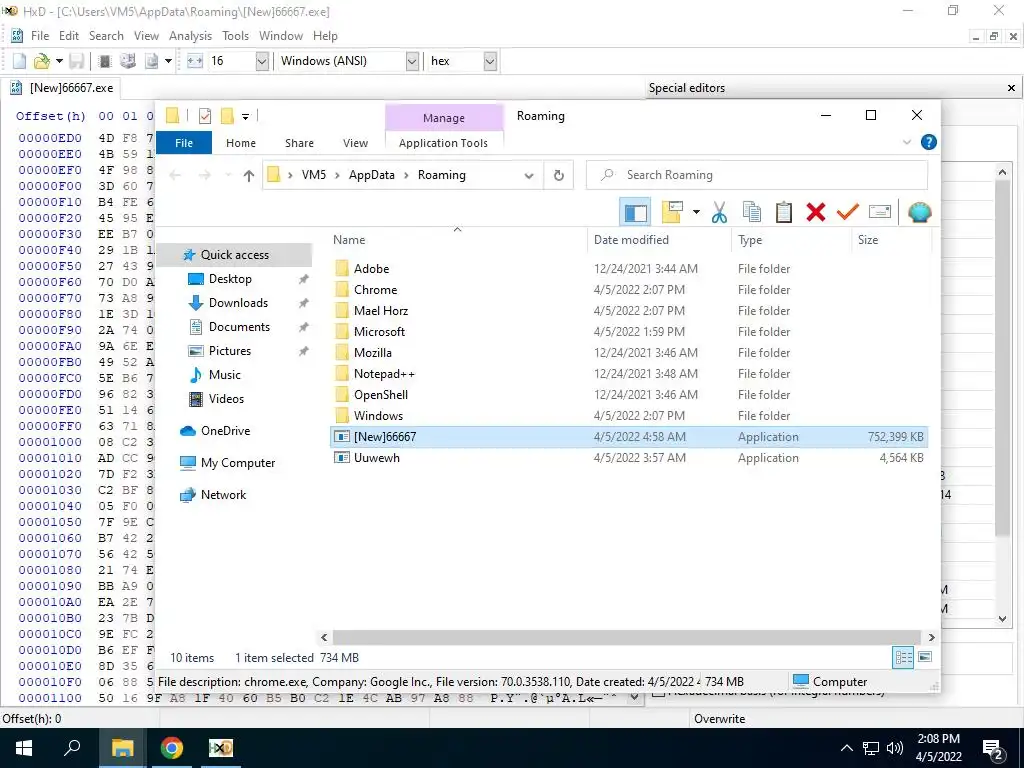Click the Cut scissors icon
Image resolution: width=1024 pixels, height=768 pixels.
719,212
